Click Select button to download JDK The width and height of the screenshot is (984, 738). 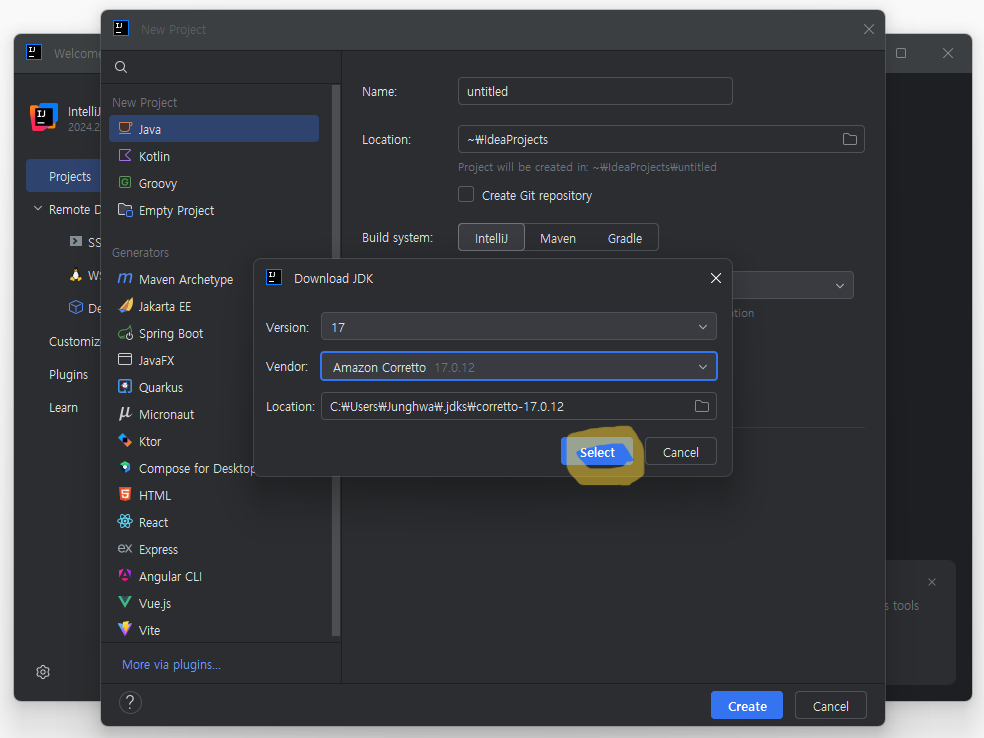[597, 452]
